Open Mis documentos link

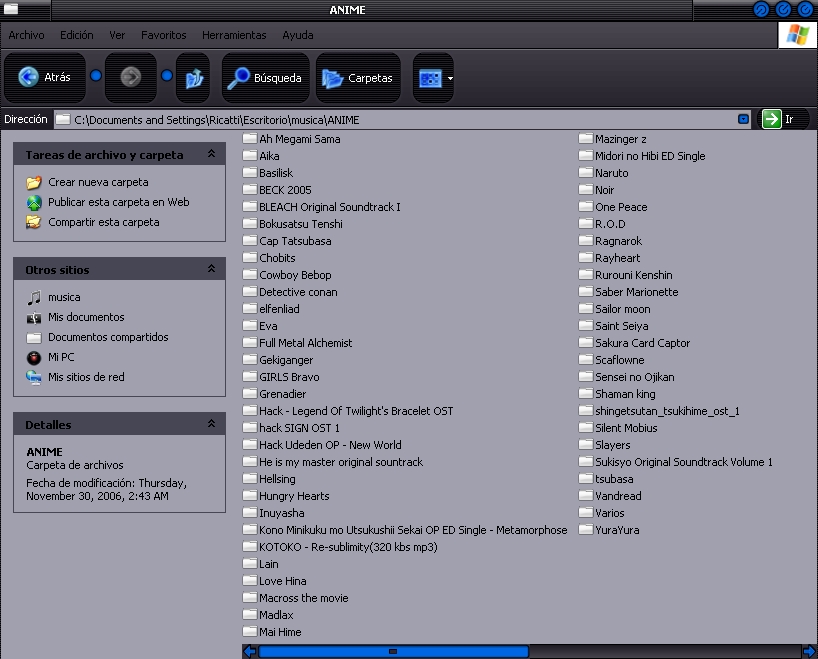click(x=86, y=317)
